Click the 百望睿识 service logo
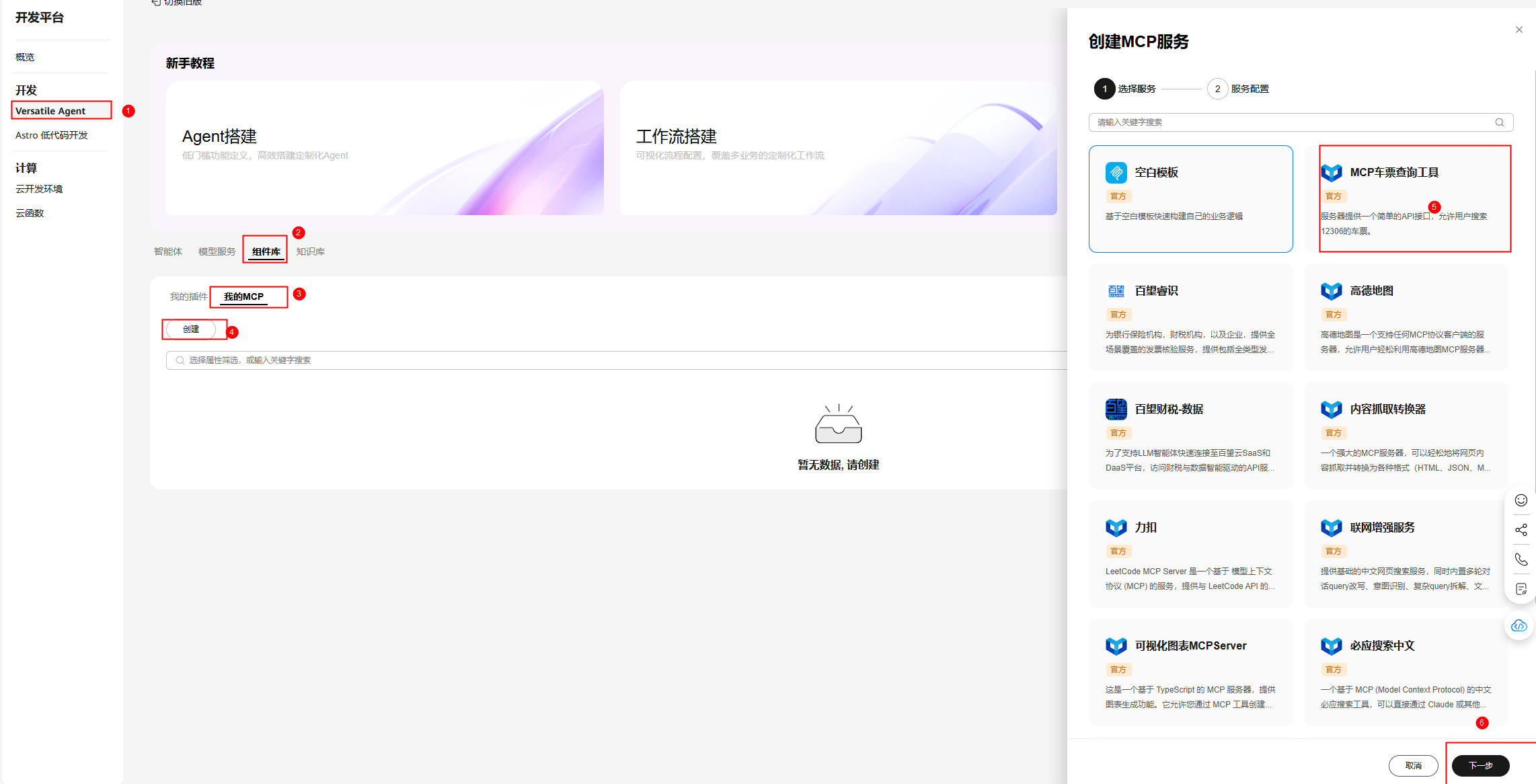Screen dimensions: 1536x784 pyautogui.click(x=1116, y=291)
